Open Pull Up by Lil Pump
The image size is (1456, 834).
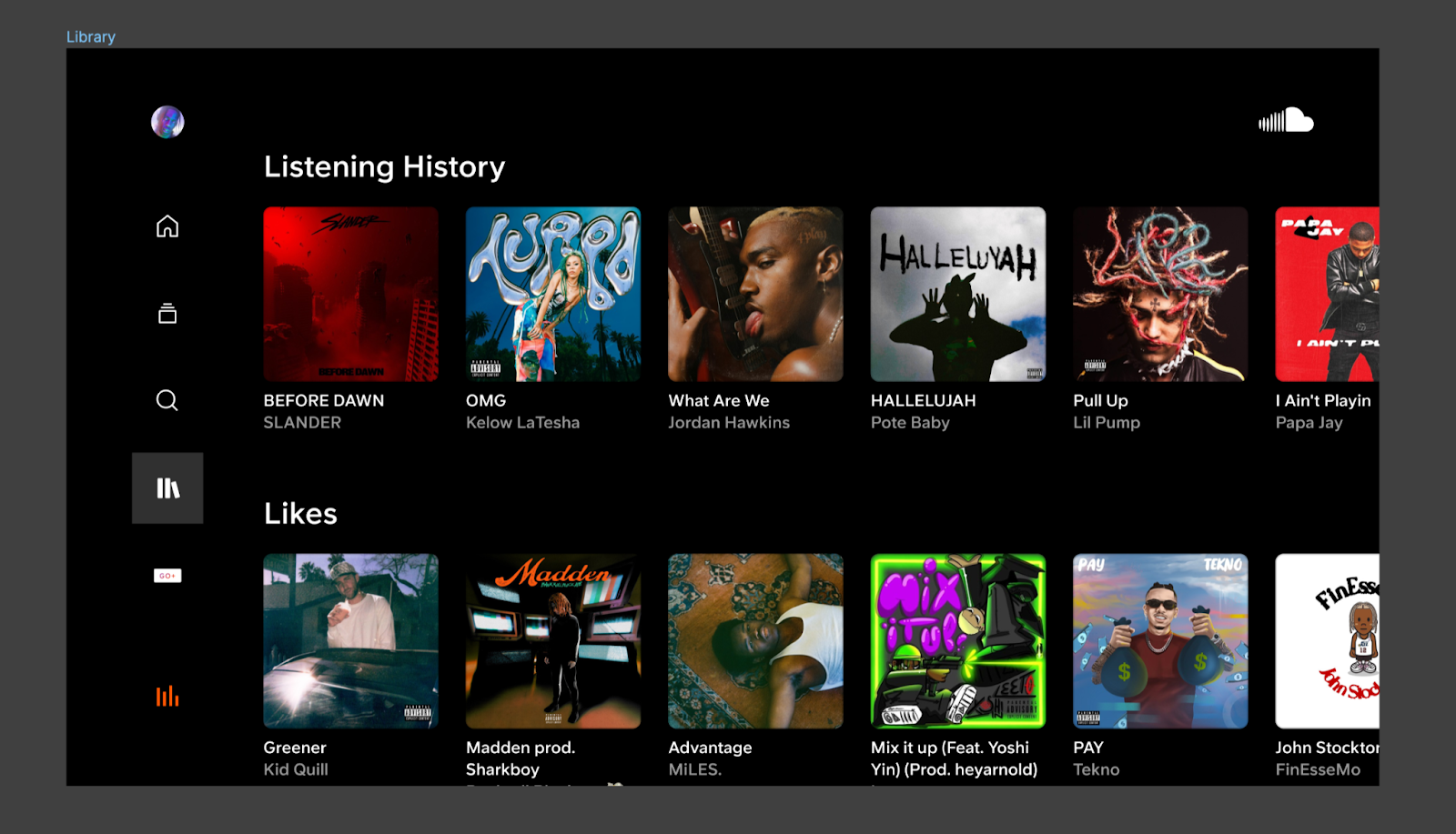point(1160,294)
